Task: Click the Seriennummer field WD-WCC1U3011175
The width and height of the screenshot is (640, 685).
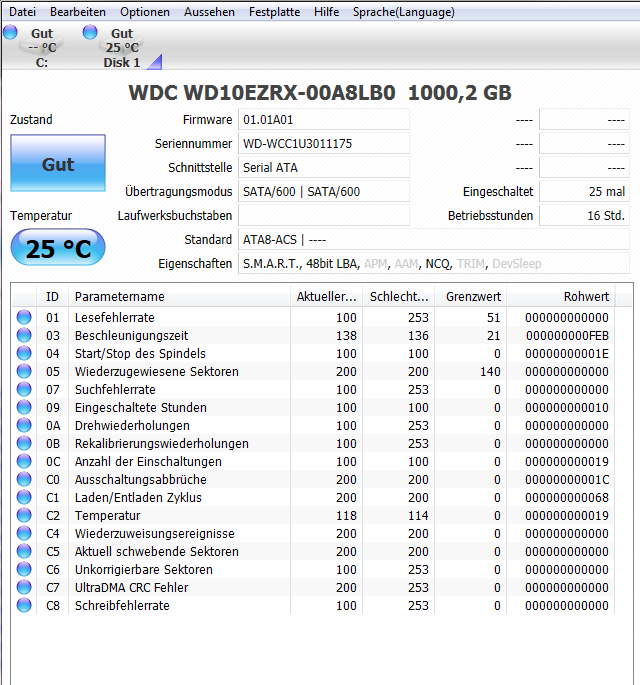Action: point(324,144)
